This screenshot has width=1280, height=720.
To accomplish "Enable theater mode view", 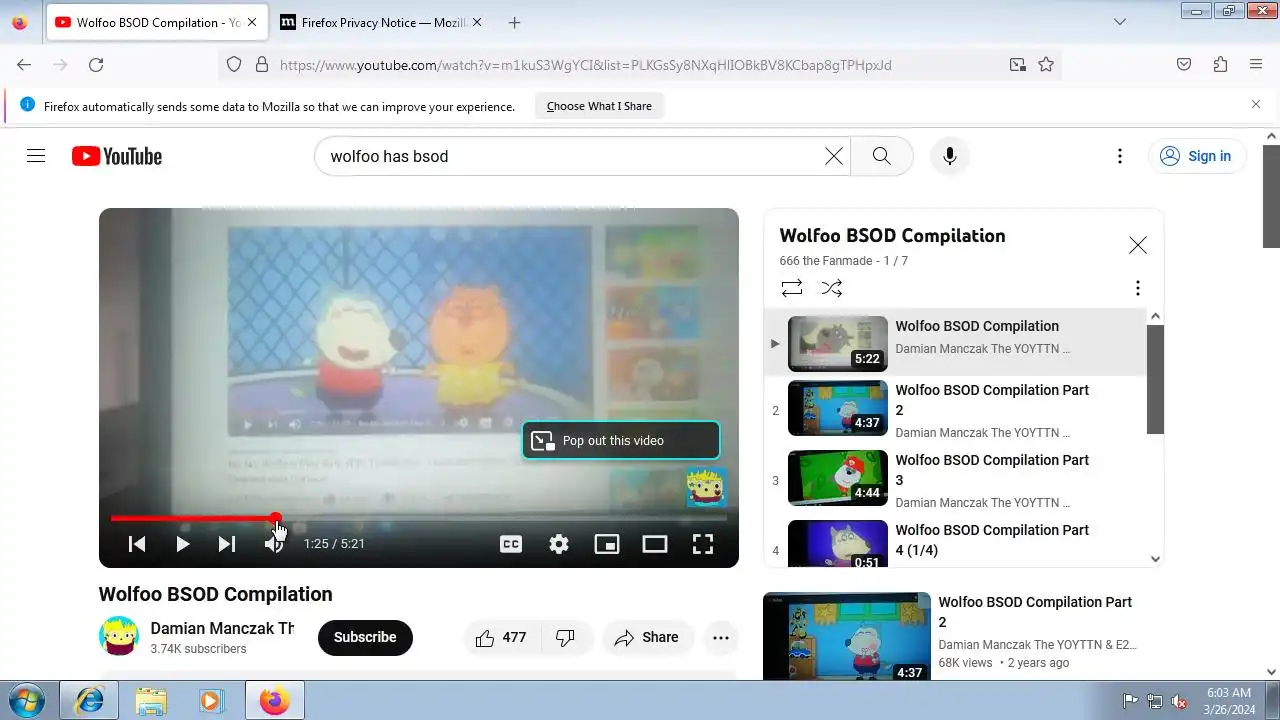I will 655,544.
